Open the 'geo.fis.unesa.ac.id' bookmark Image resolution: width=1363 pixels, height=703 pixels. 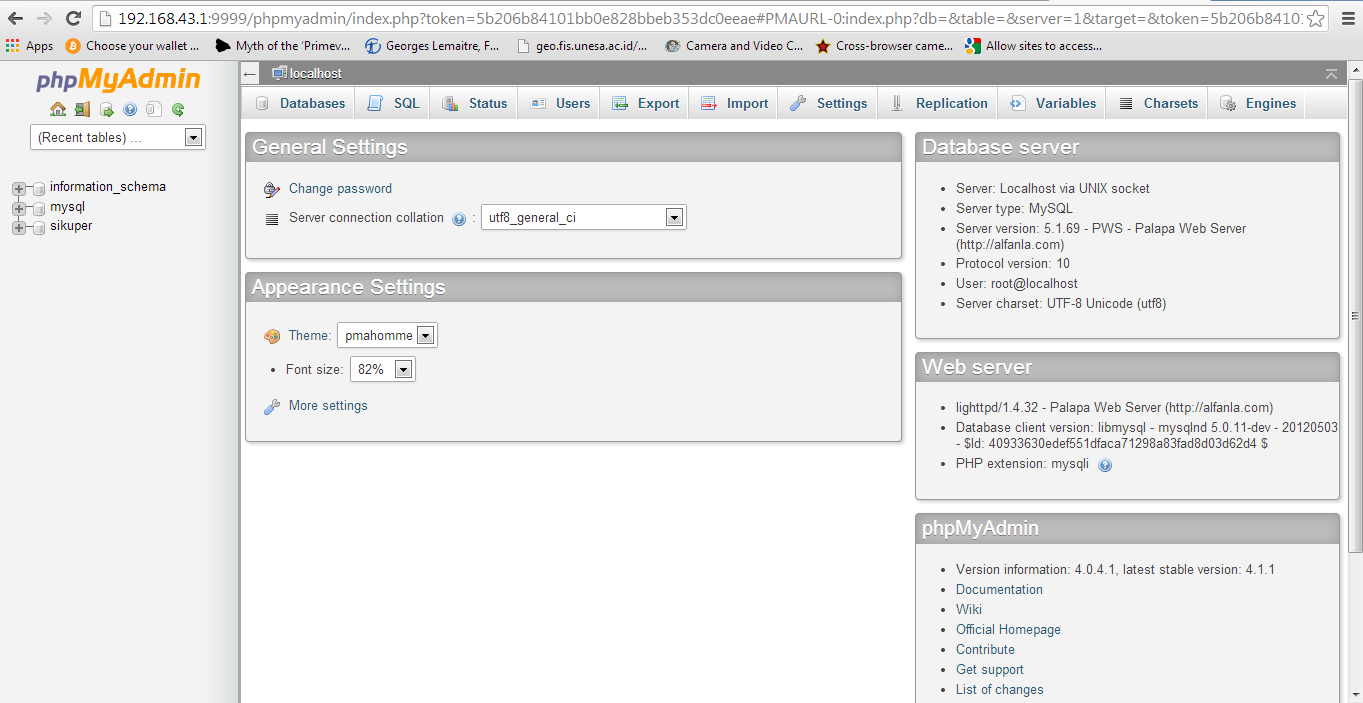click(x=582, y=46)
